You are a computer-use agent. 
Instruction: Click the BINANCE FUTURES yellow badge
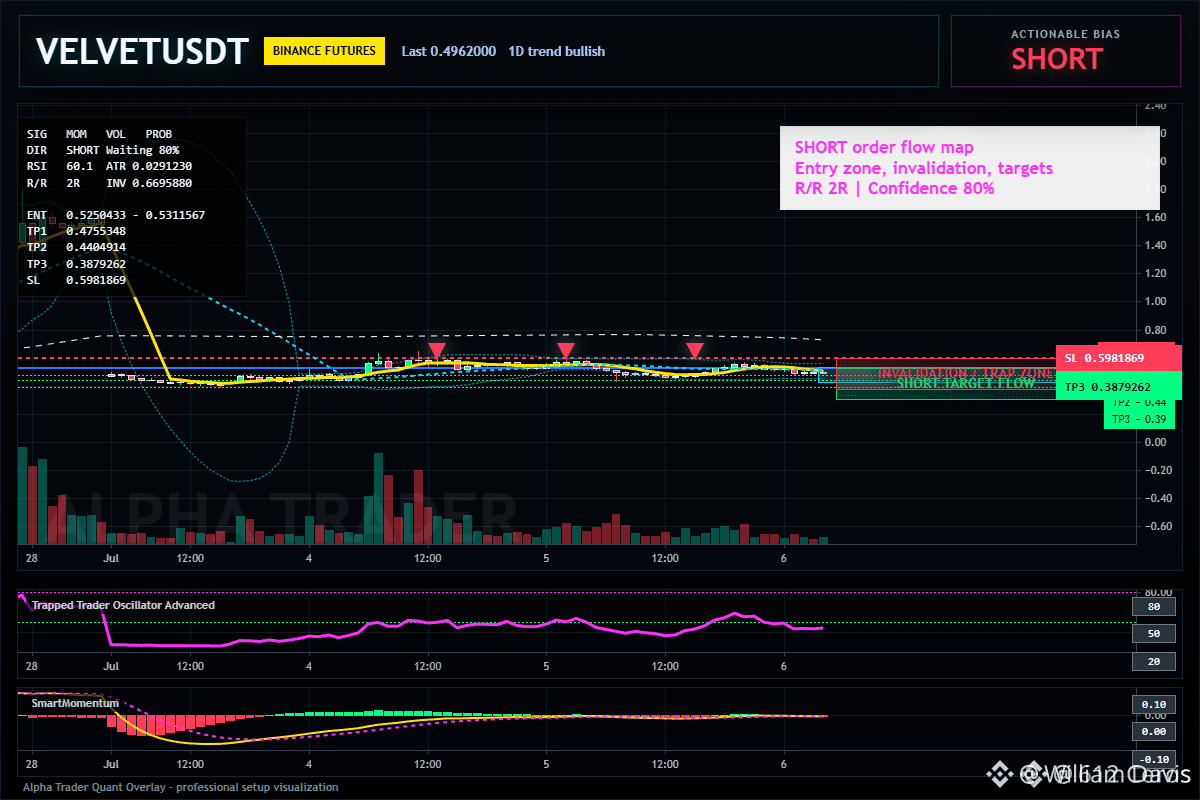point(324,51)
